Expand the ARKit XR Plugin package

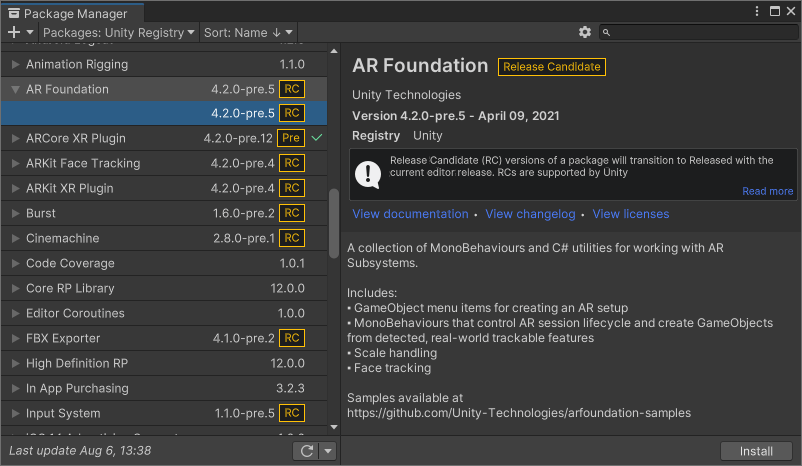15,189
